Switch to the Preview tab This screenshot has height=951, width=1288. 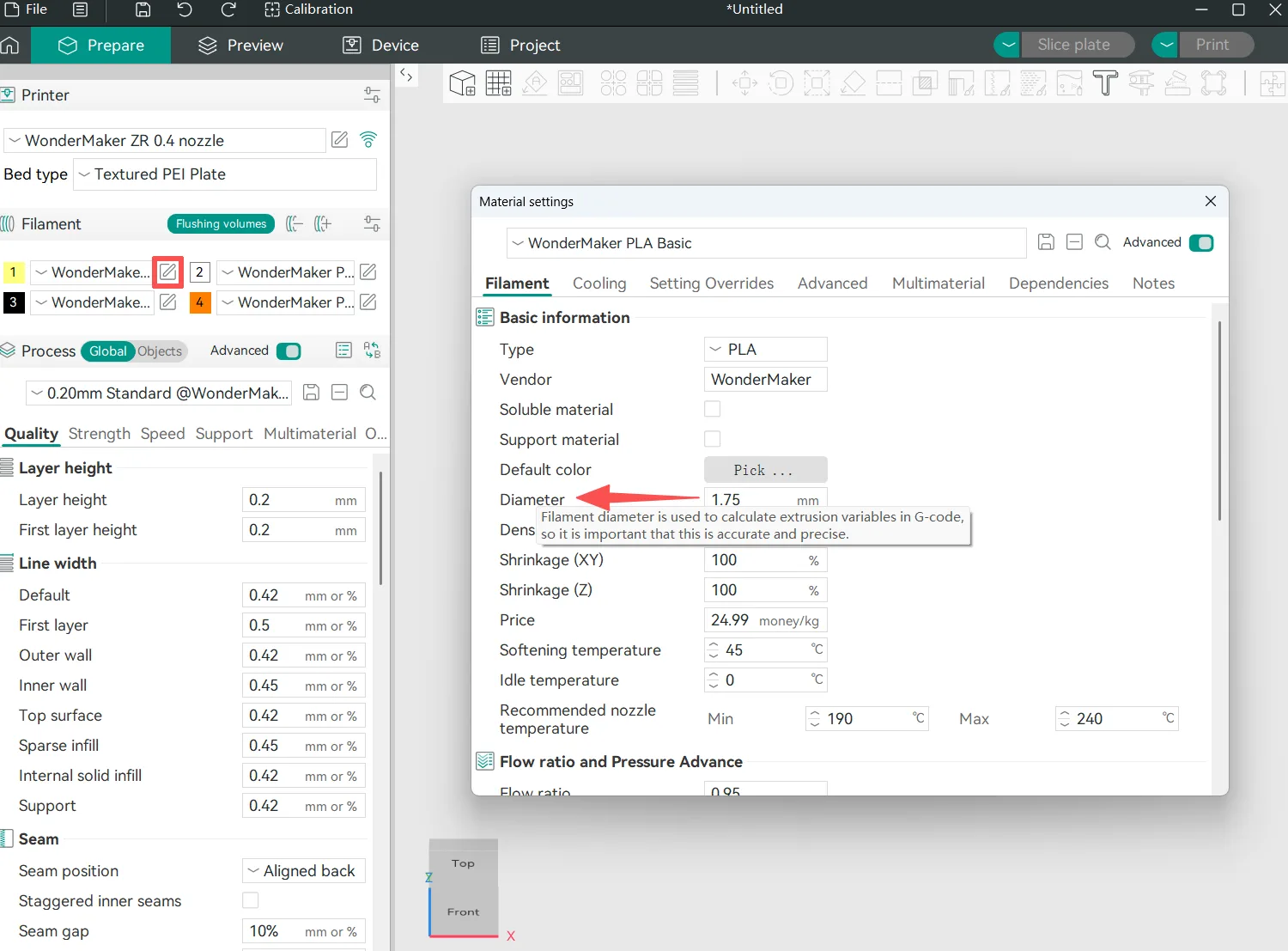tap(241, 46)
